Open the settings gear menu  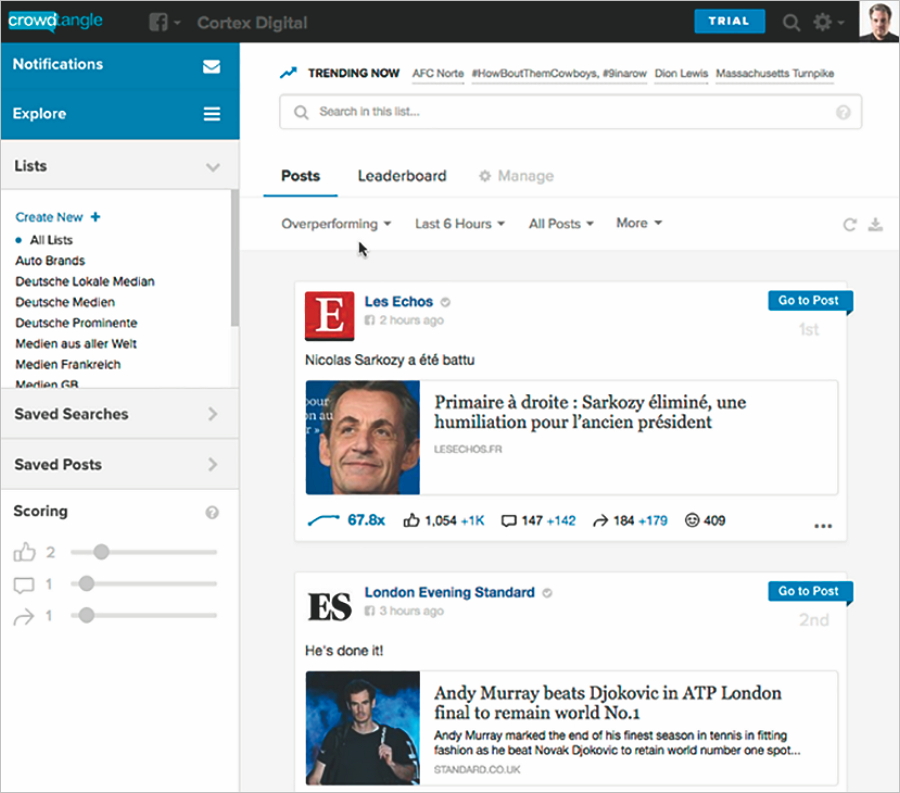tap(824, 22)
